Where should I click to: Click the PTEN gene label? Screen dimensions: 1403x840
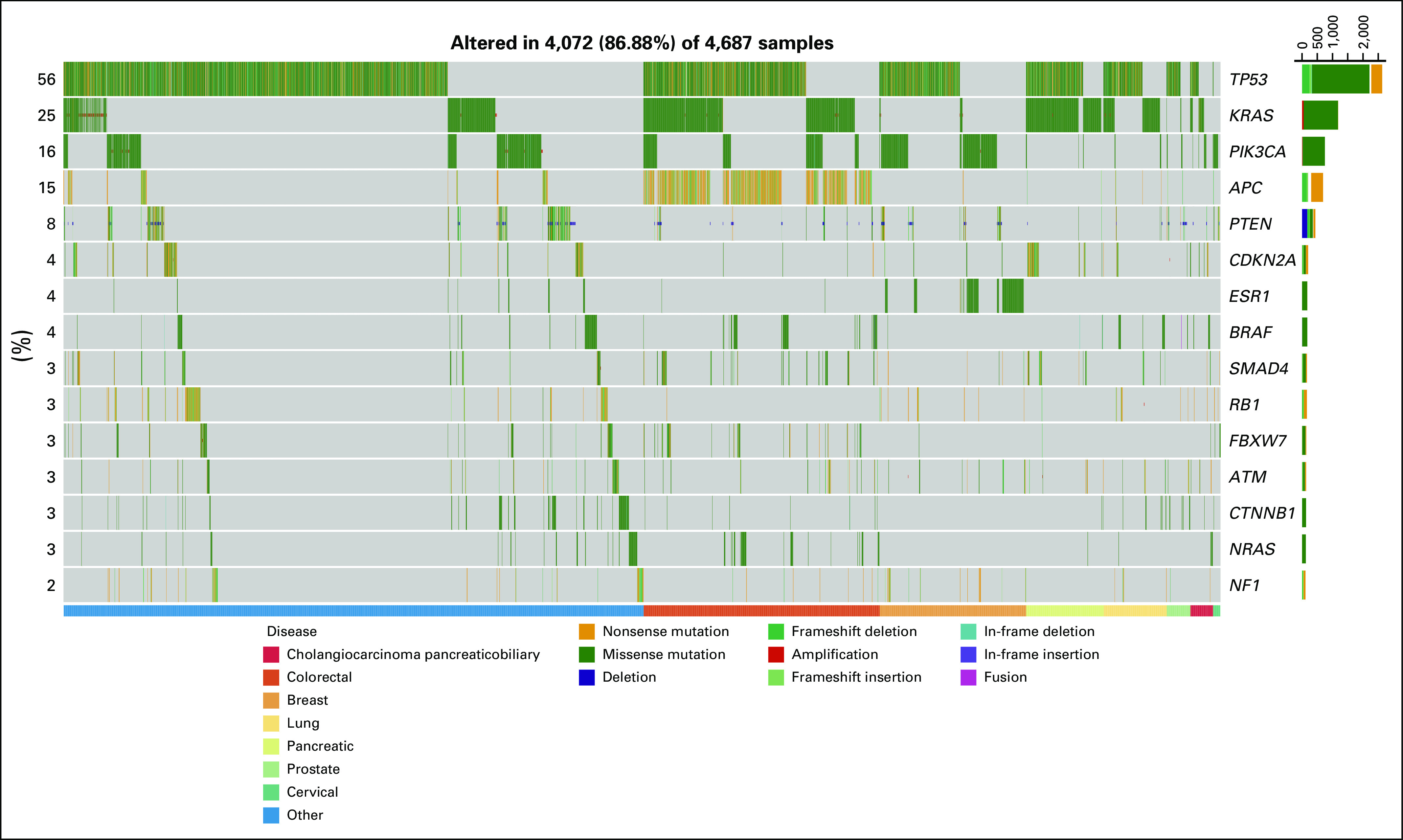pos(1250,224)
